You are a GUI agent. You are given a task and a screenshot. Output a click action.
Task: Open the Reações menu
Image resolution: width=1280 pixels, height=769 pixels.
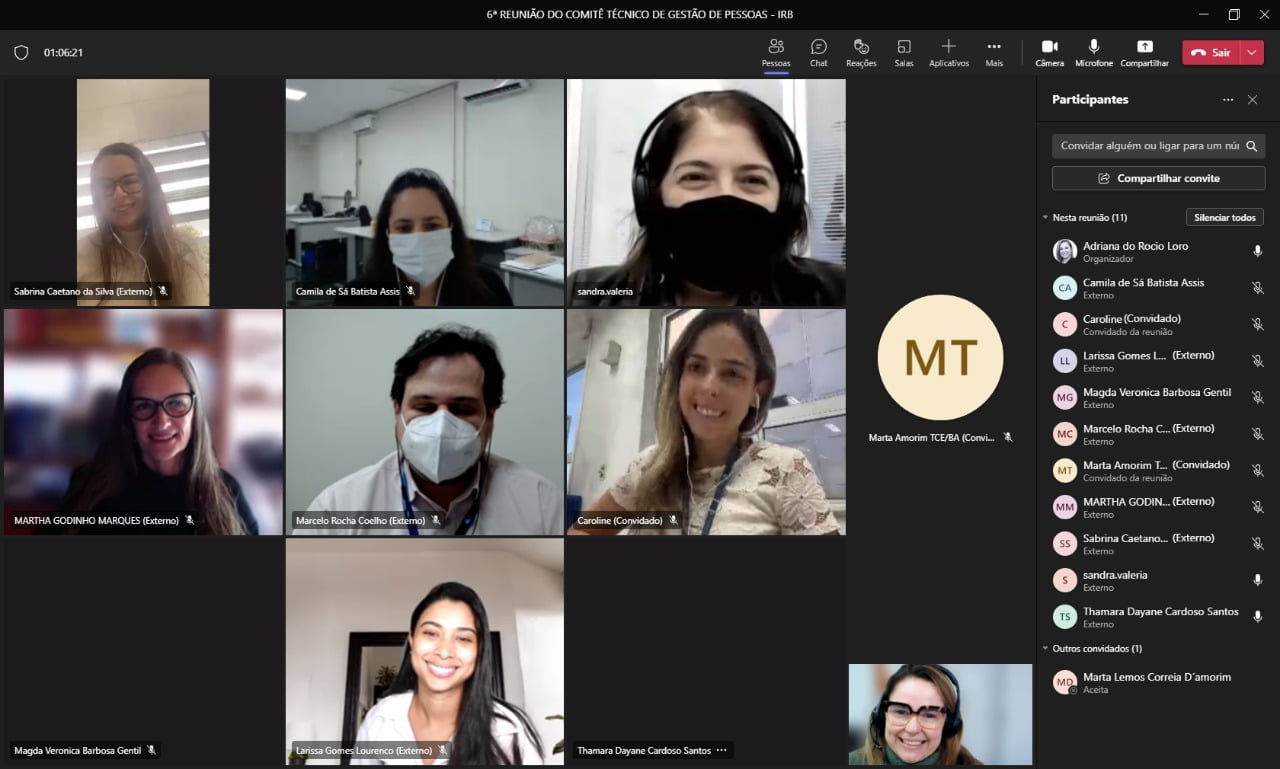[x=861, y=53]
